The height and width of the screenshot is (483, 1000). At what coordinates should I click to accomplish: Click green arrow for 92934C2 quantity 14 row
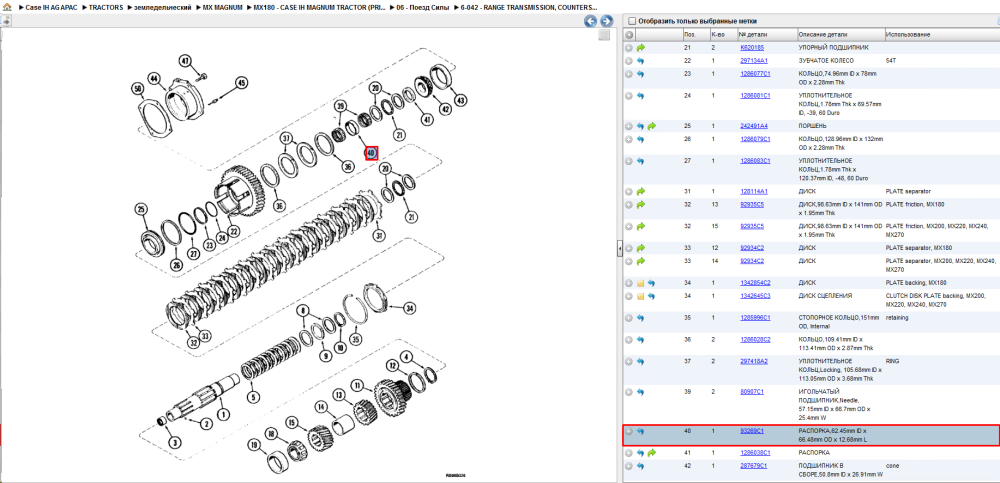pos(641,261)
